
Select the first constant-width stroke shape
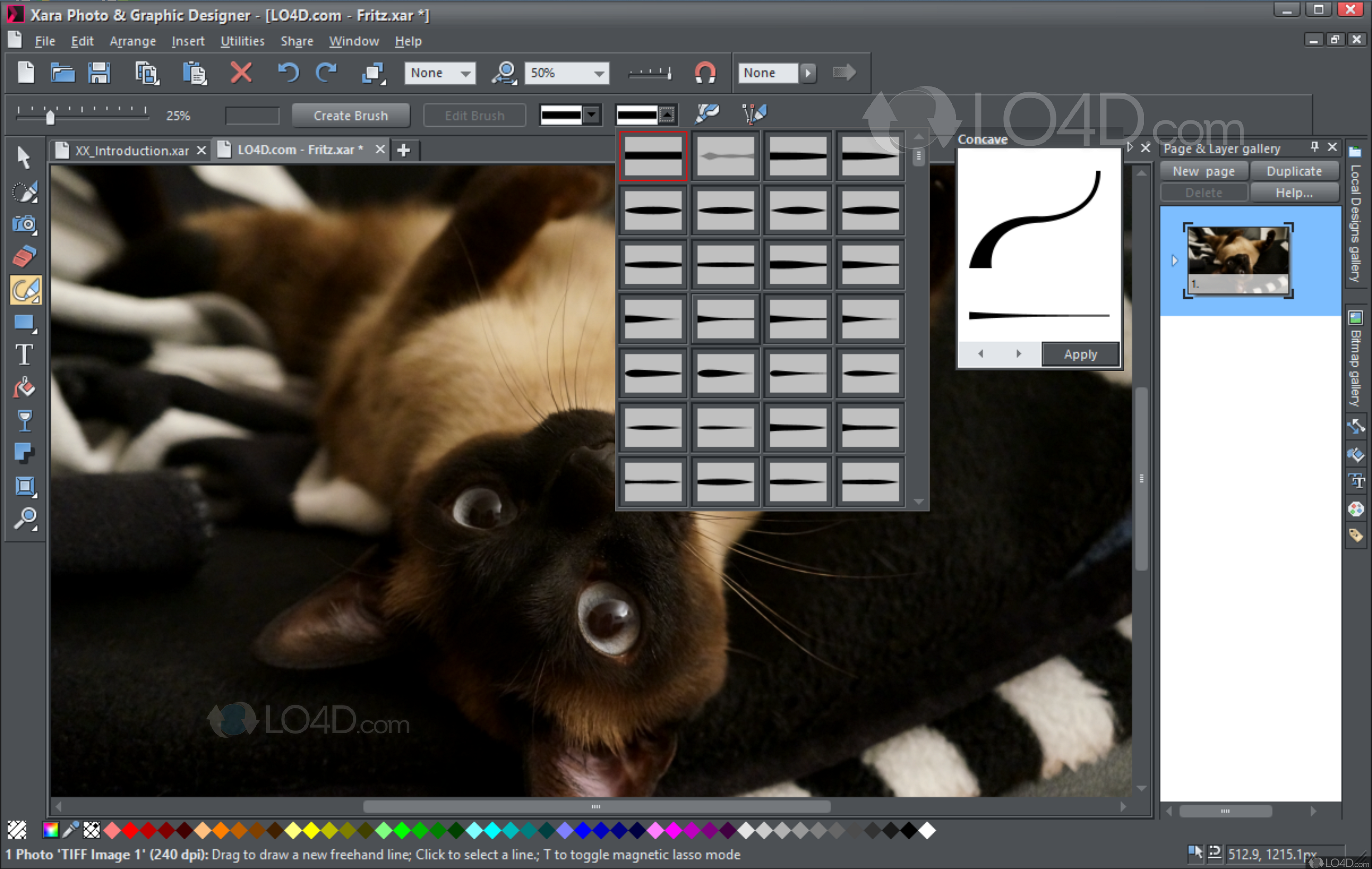click(x=653, y=155)
